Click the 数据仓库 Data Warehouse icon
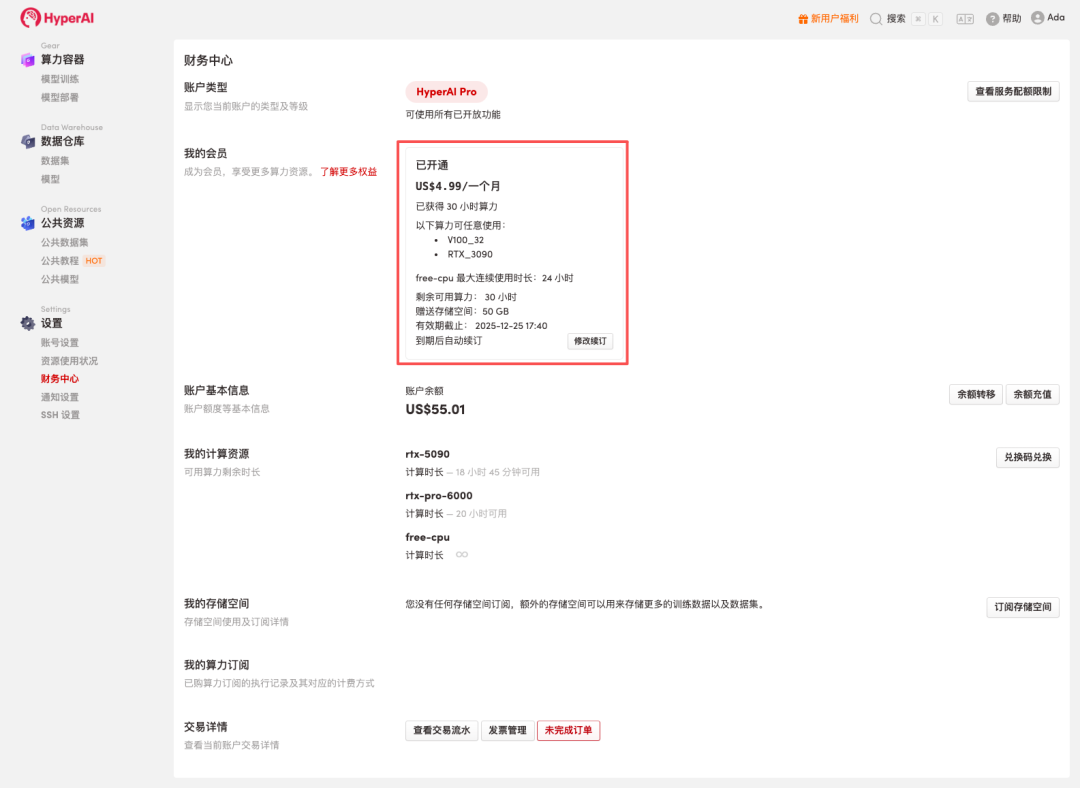Image resolution: width=1080 pixels, height=788 pixels. click(28, 142)
